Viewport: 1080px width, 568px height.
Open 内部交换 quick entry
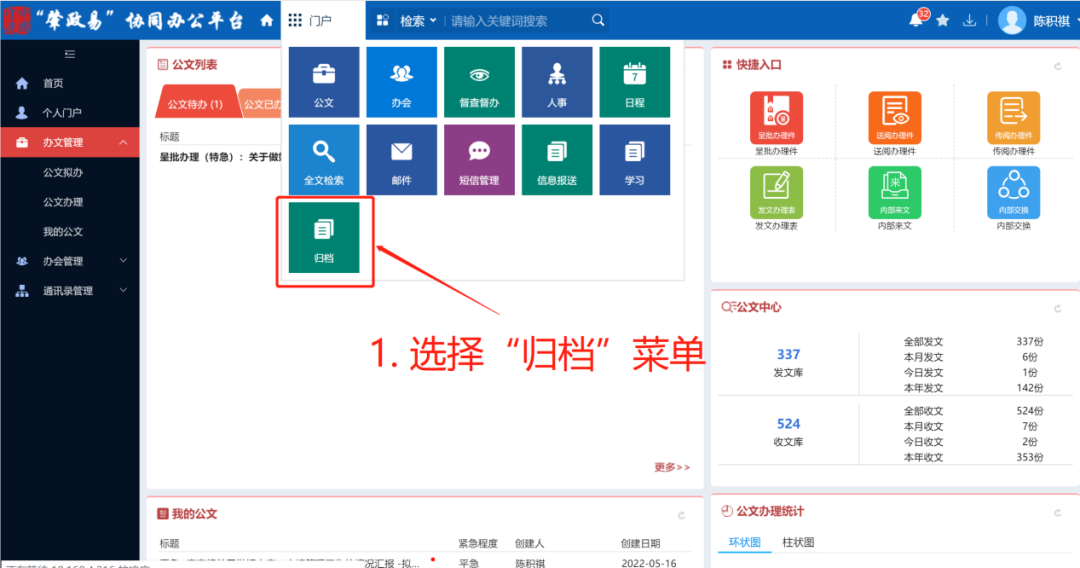pos(1013,198)
